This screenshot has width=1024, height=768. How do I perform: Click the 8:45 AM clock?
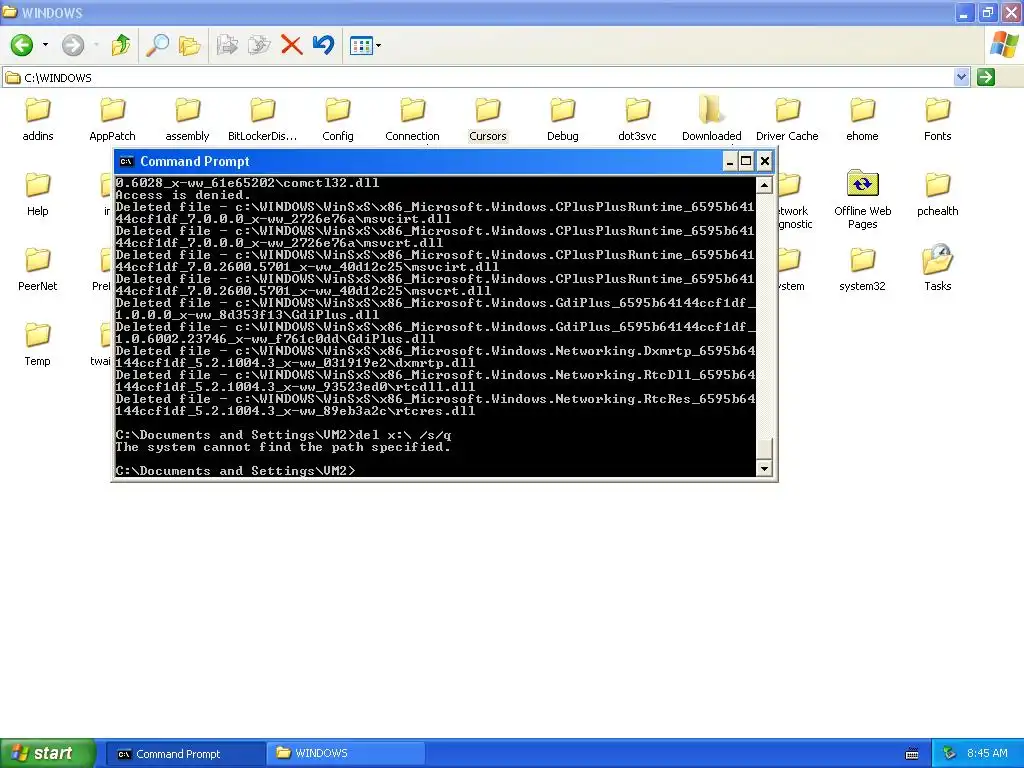click(x=987, y=754)
